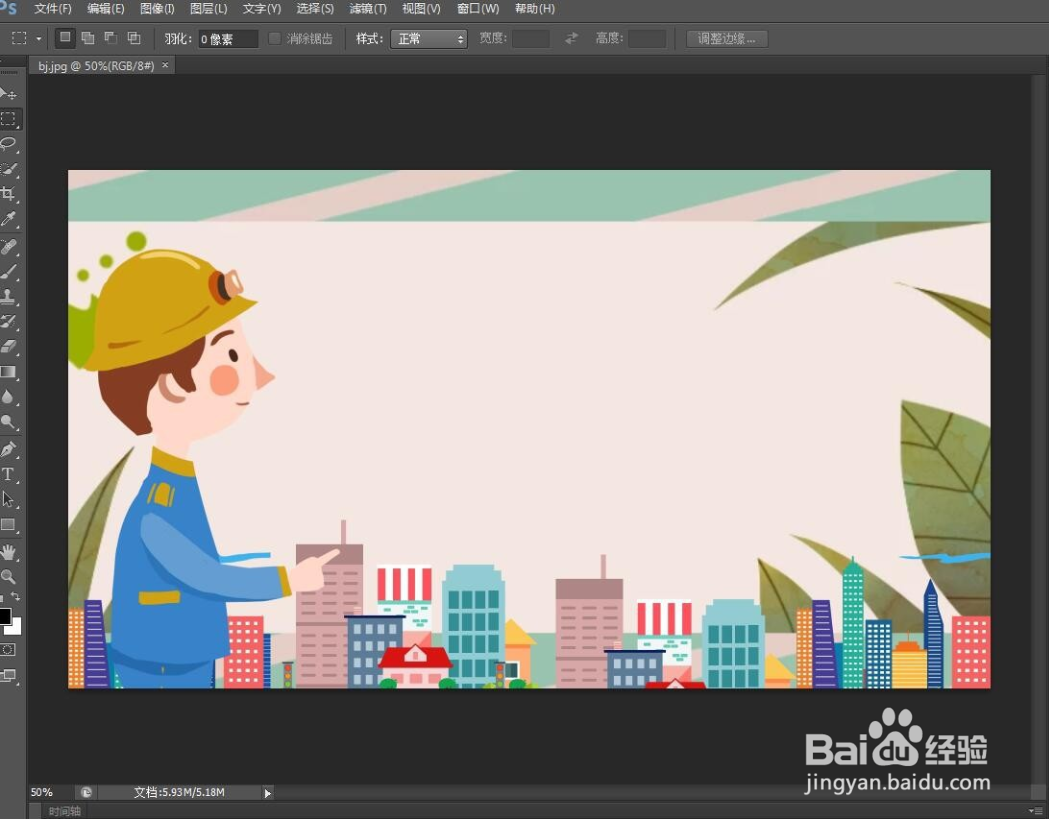1049x819 pixels.
Task: Select the Brush tool
Action: click(9, 272)
